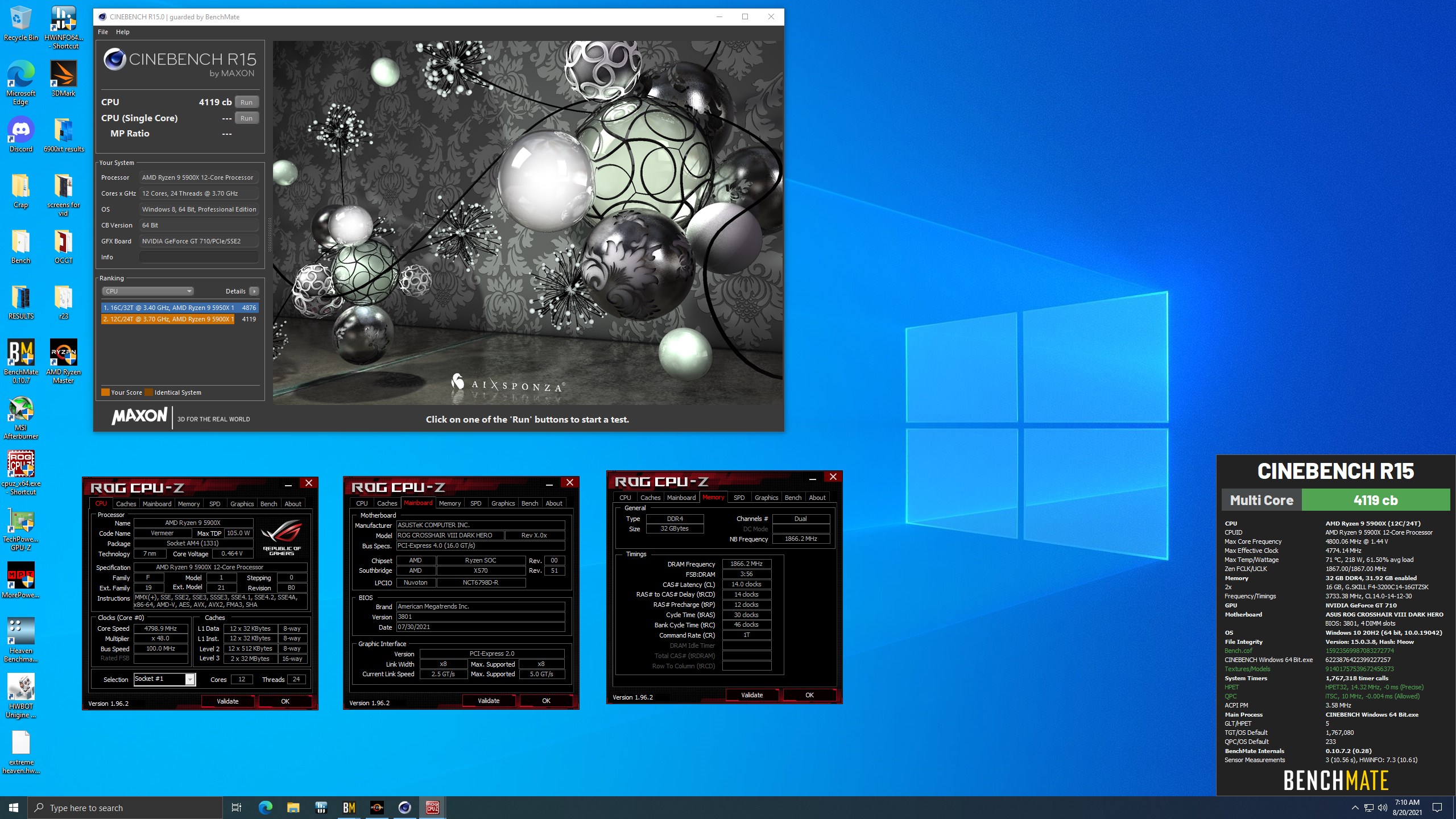Open the volume control in system tray
Image resolution: width=1456 pixels, height=819 pixels.
pos(1382,808)
